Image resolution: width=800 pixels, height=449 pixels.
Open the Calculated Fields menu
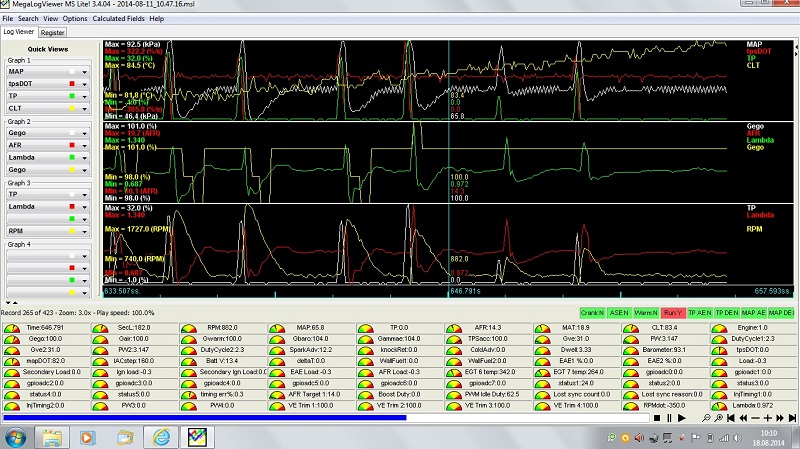point(118,18)
